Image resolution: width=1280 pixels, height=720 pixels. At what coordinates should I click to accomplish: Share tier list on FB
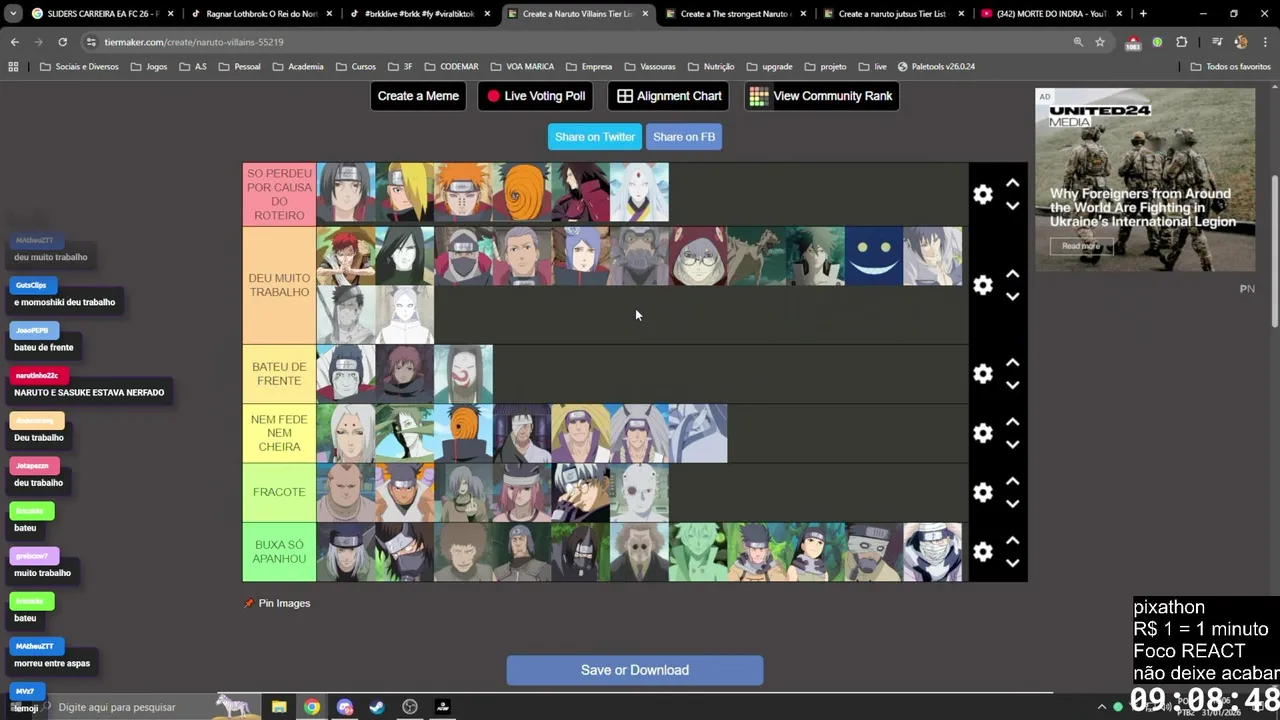[x=684, y=137]
